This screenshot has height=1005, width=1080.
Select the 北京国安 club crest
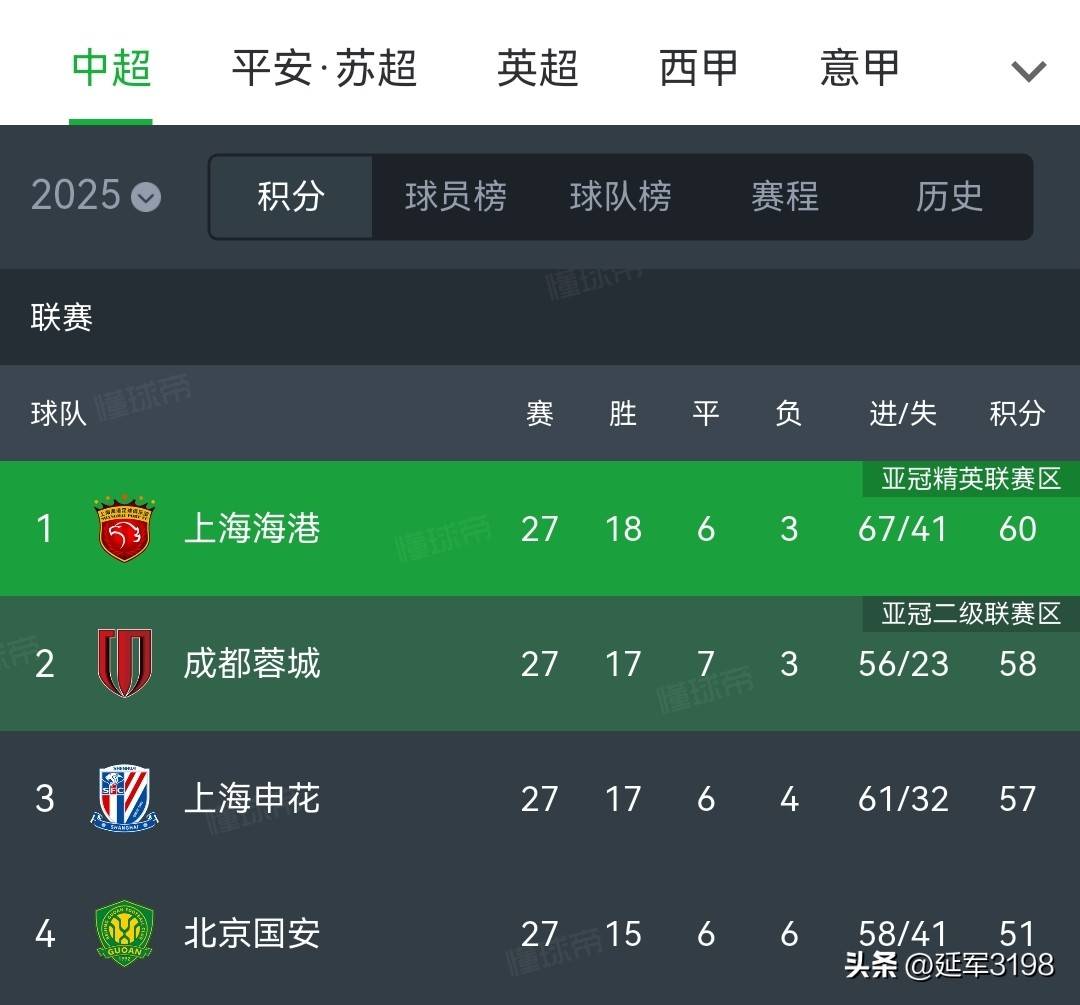pyautogui.click(x=124, y=933)
